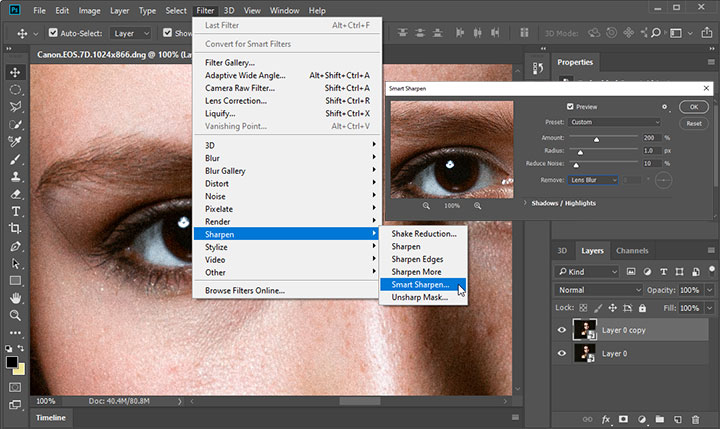The width and height of the screenshot is (720, 429).
Task: Select the Move tool in the toolbar
Action: (15, 72)
